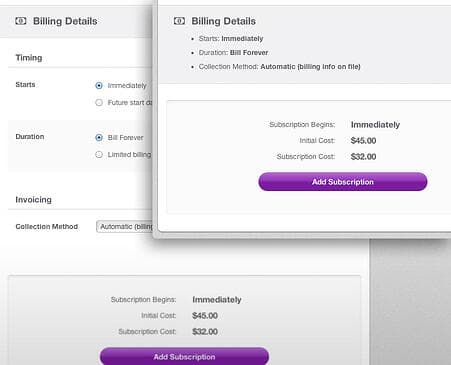The image size is (451, 365).
Task: Click Add Subscription in the front panel
Action: click(343, 182)
